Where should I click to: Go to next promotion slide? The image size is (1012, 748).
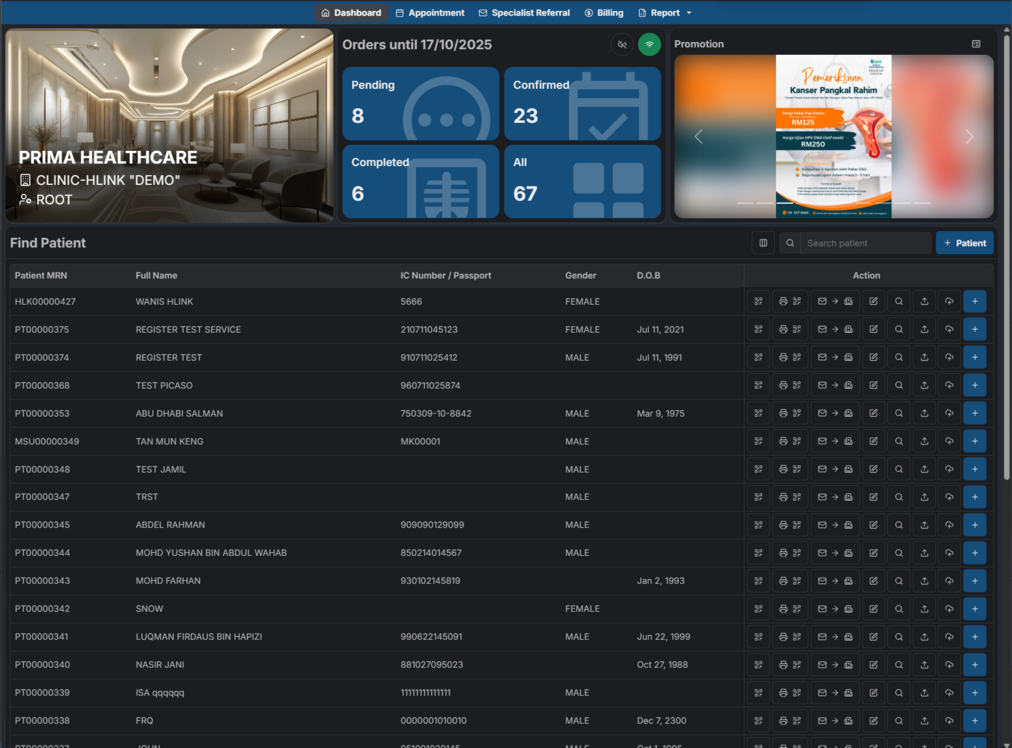(968, 137)
